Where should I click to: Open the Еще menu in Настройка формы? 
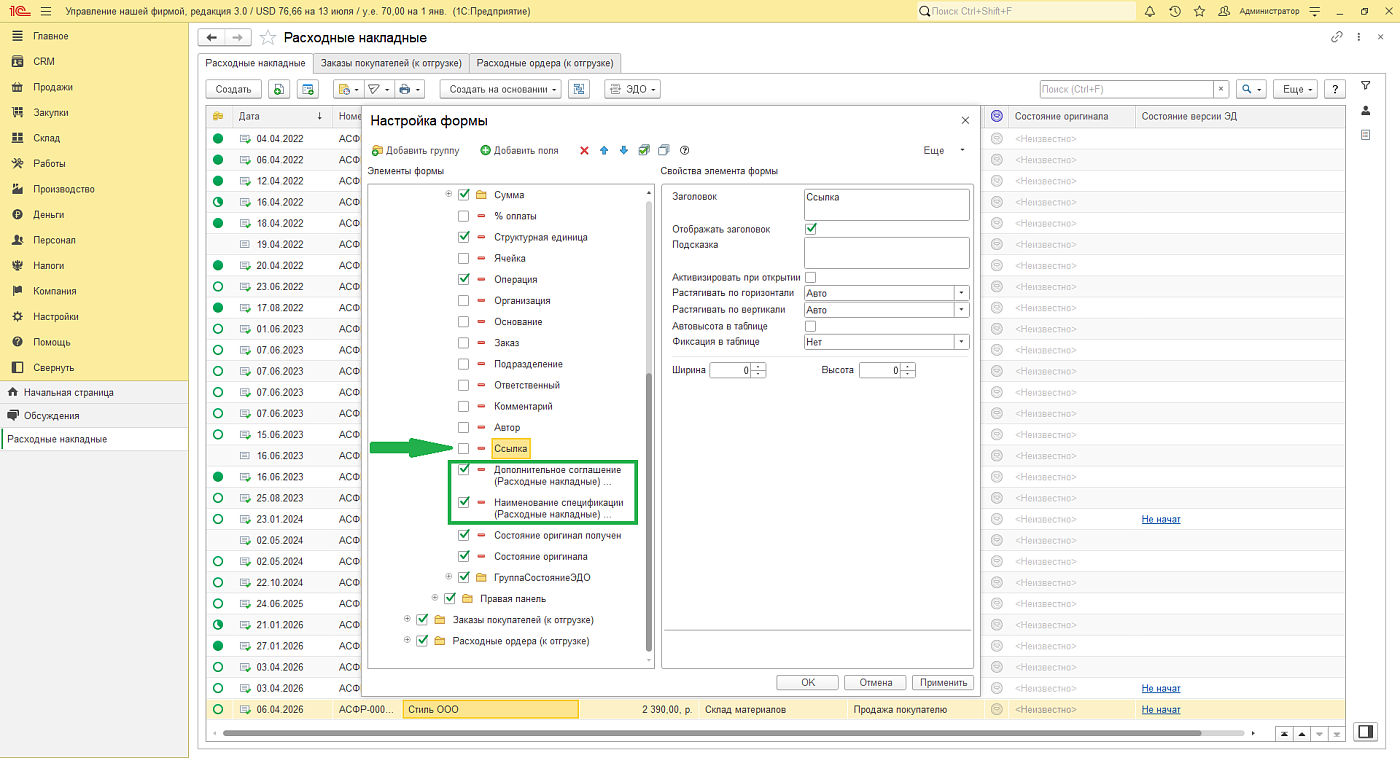[x=943, y=151]
